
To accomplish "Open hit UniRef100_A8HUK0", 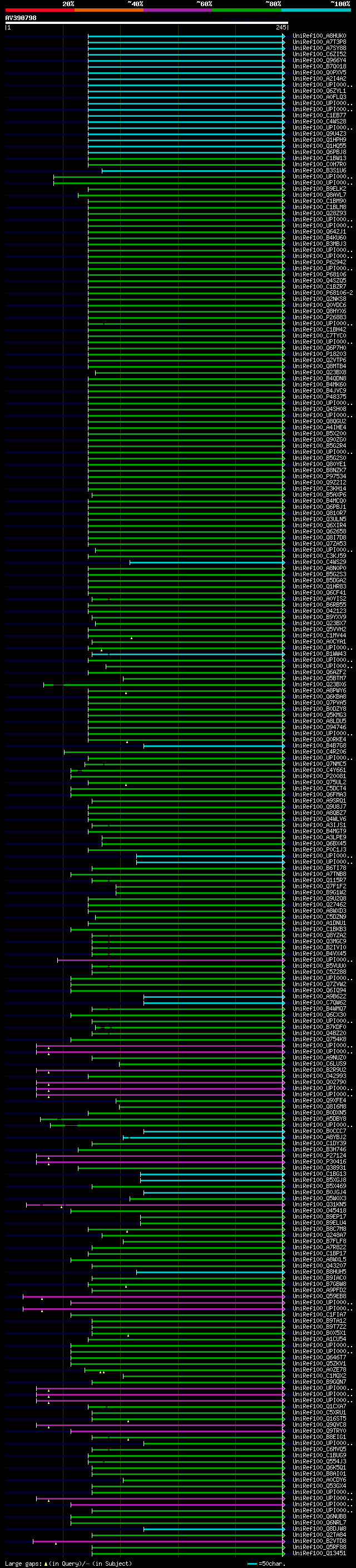I will 319,36.
